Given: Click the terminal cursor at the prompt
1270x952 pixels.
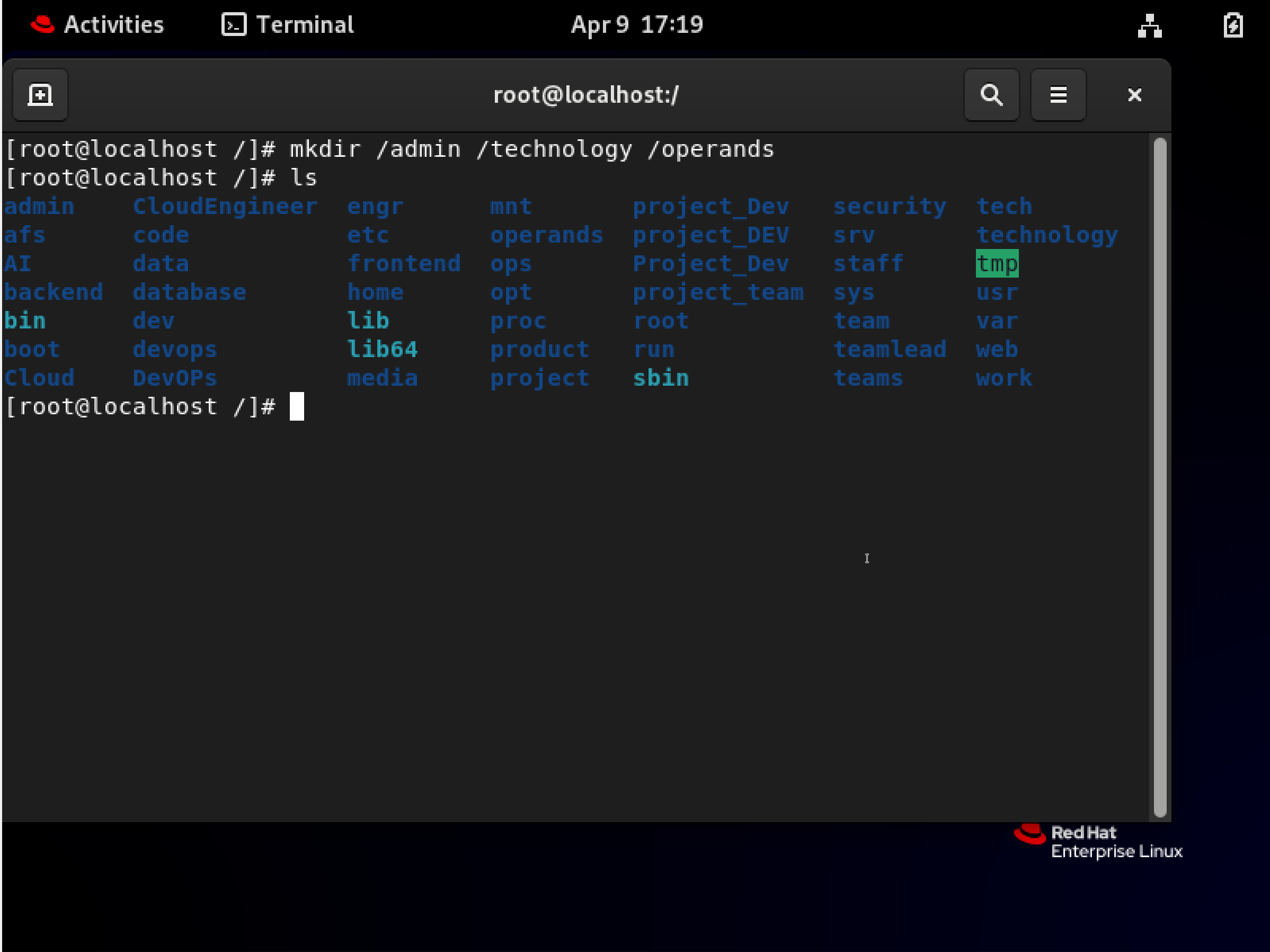Looking at the screenshot, I should tap(297, 406).
